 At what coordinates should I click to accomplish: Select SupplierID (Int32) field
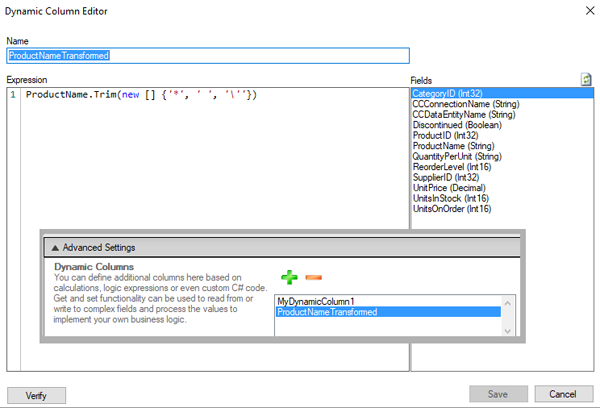[x=445, y=177]
